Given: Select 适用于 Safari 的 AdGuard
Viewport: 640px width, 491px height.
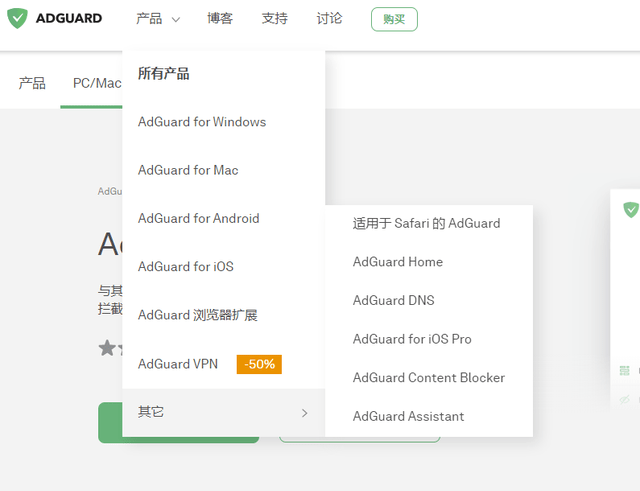Looking at the screenshot, I should (x=427, y=223).
